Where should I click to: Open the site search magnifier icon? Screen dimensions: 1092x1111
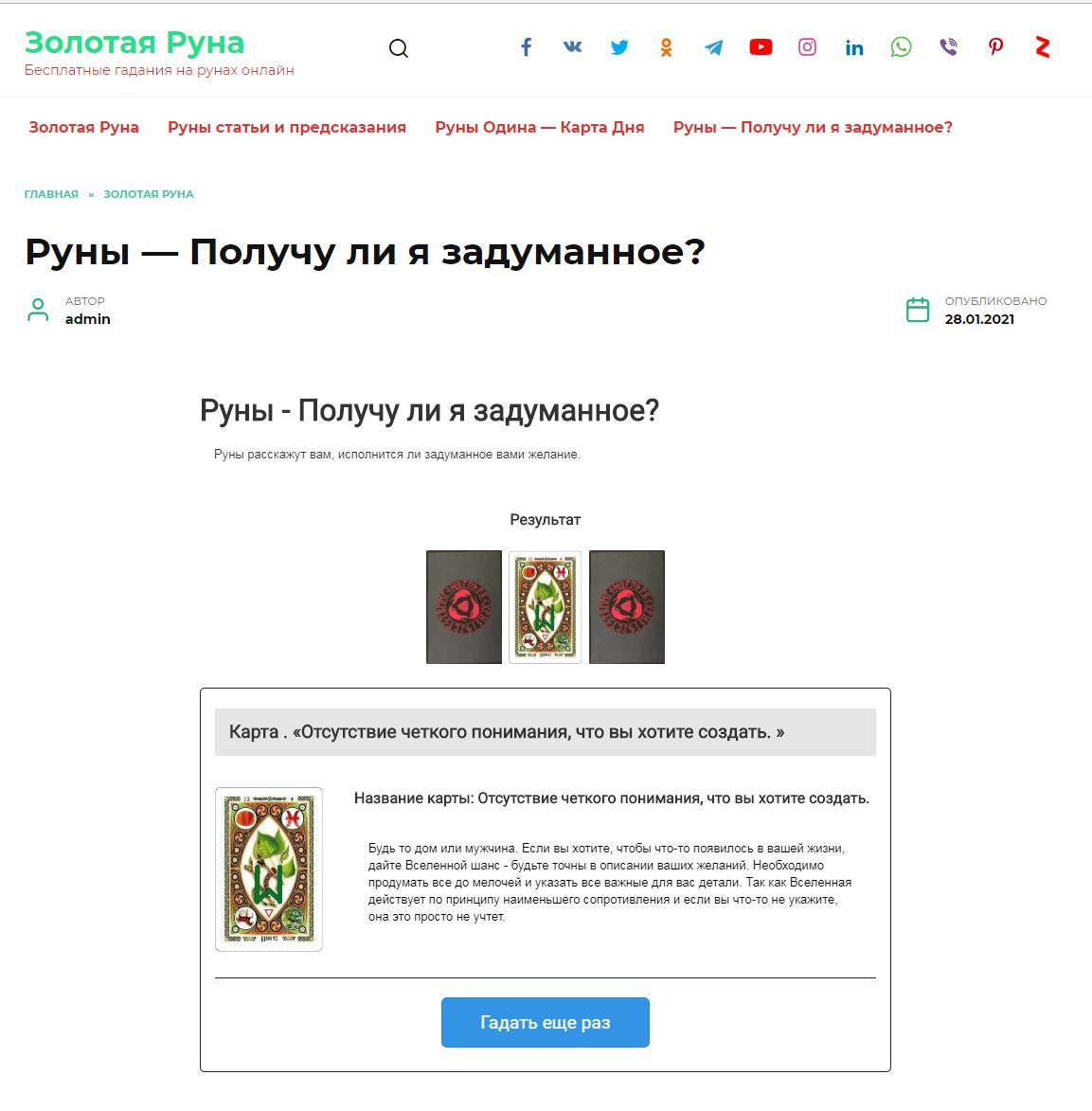pos(398,48)
